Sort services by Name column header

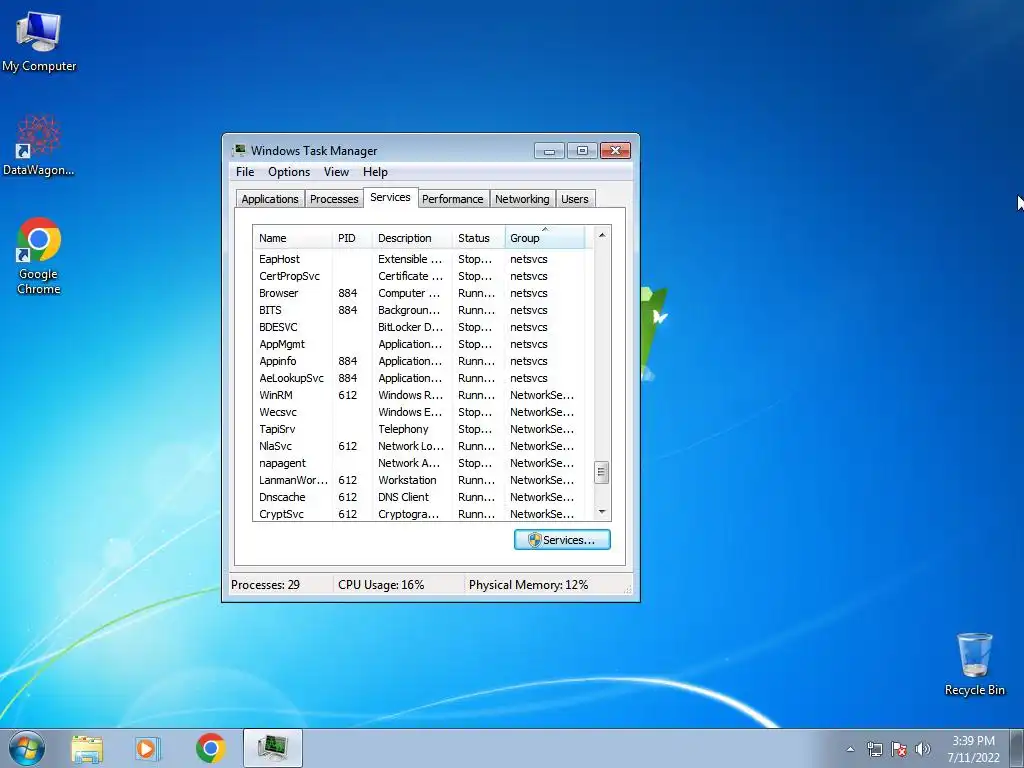coord(293,238)
